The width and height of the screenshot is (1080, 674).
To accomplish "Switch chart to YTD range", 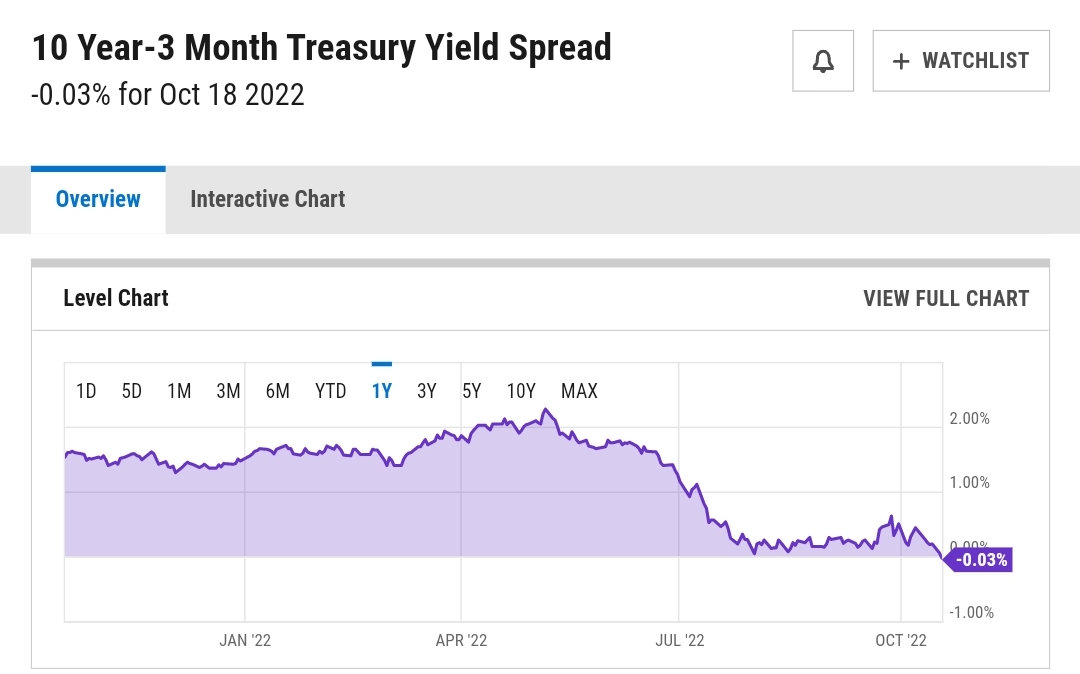I will click(330, 391).
